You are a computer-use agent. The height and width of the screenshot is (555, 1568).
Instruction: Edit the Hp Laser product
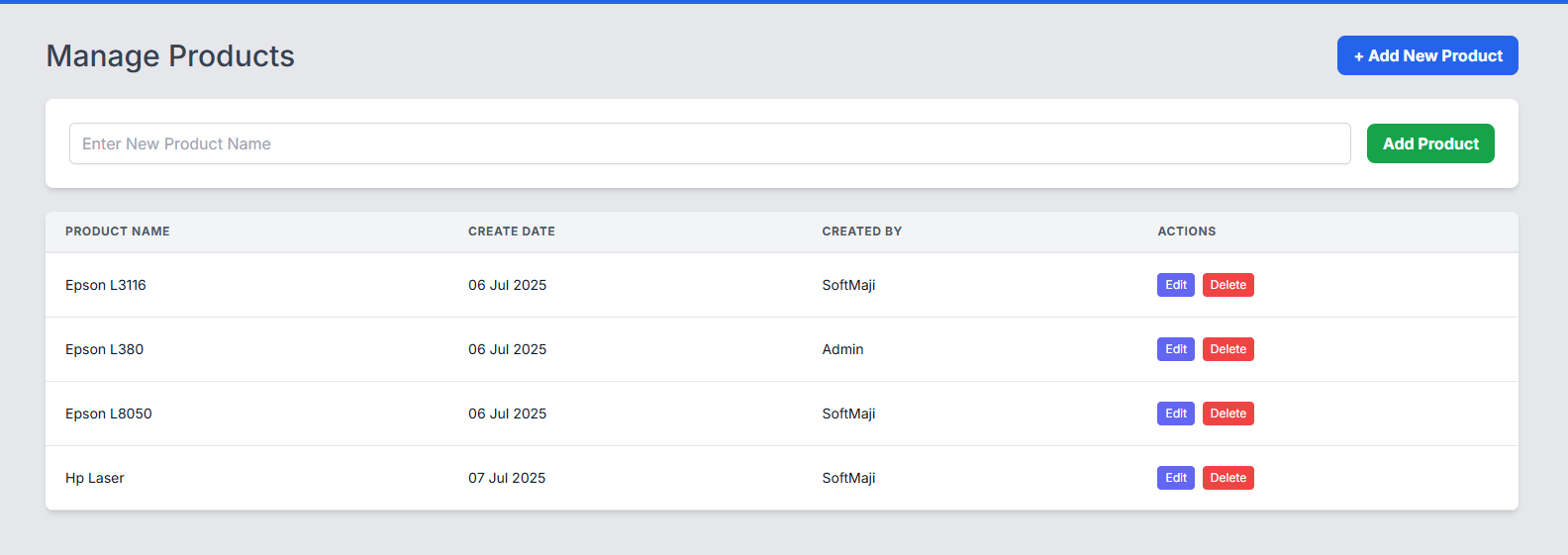[1175, 478]
